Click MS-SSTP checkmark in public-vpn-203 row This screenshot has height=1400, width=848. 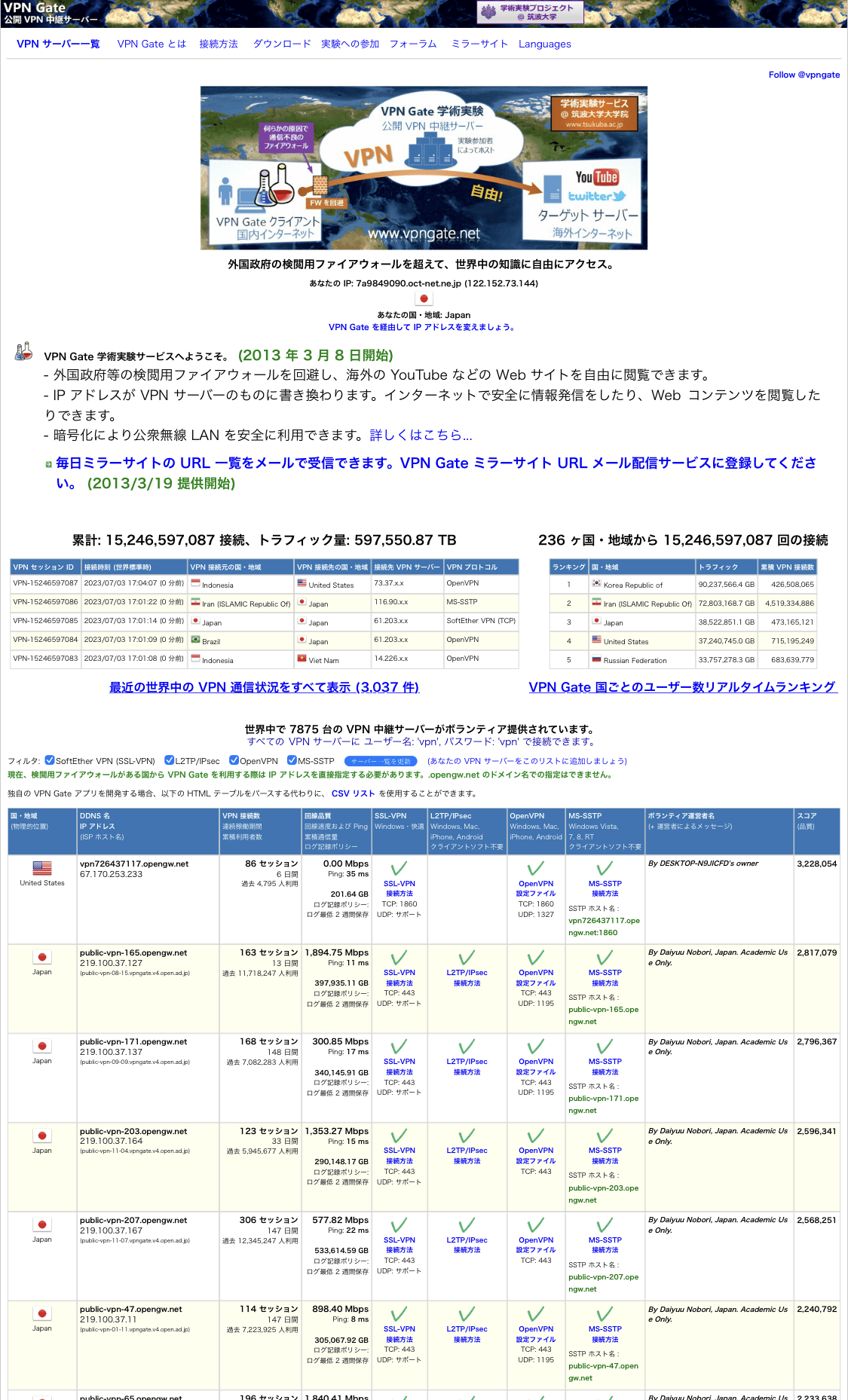point(605,1136)
